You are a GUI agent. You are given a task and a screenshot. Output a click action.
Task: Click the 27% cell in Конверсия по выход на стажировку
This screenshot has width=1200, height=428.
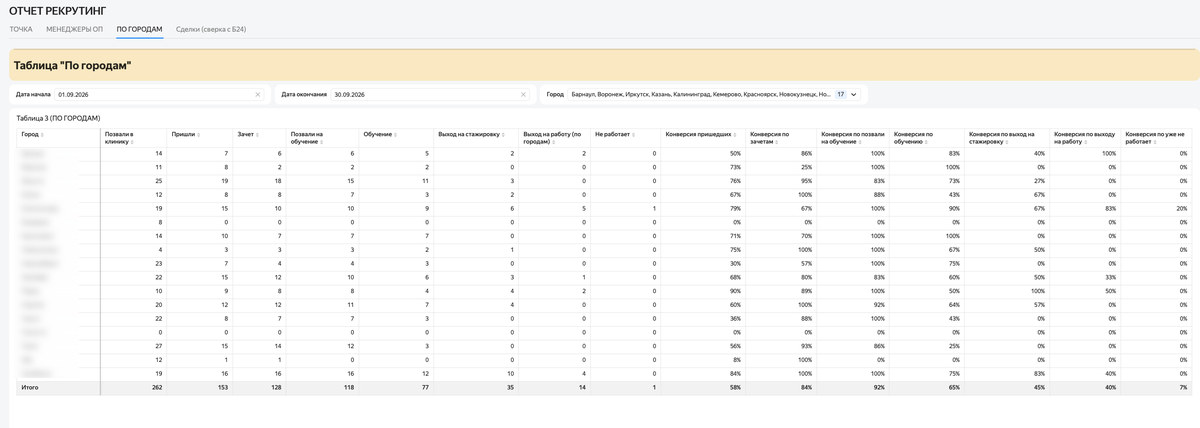tap(1039, 181)
